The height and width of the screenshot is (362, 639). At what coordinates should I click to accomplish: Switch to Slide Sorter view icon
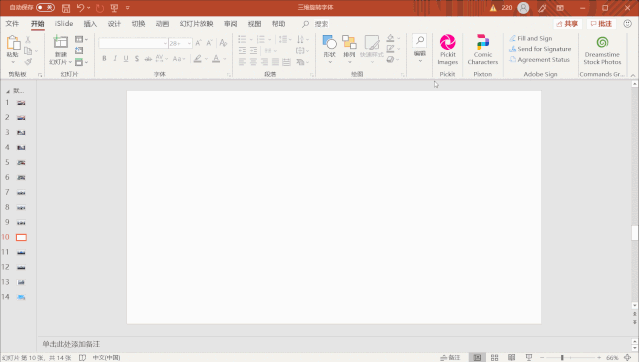[x=494, y=358]
